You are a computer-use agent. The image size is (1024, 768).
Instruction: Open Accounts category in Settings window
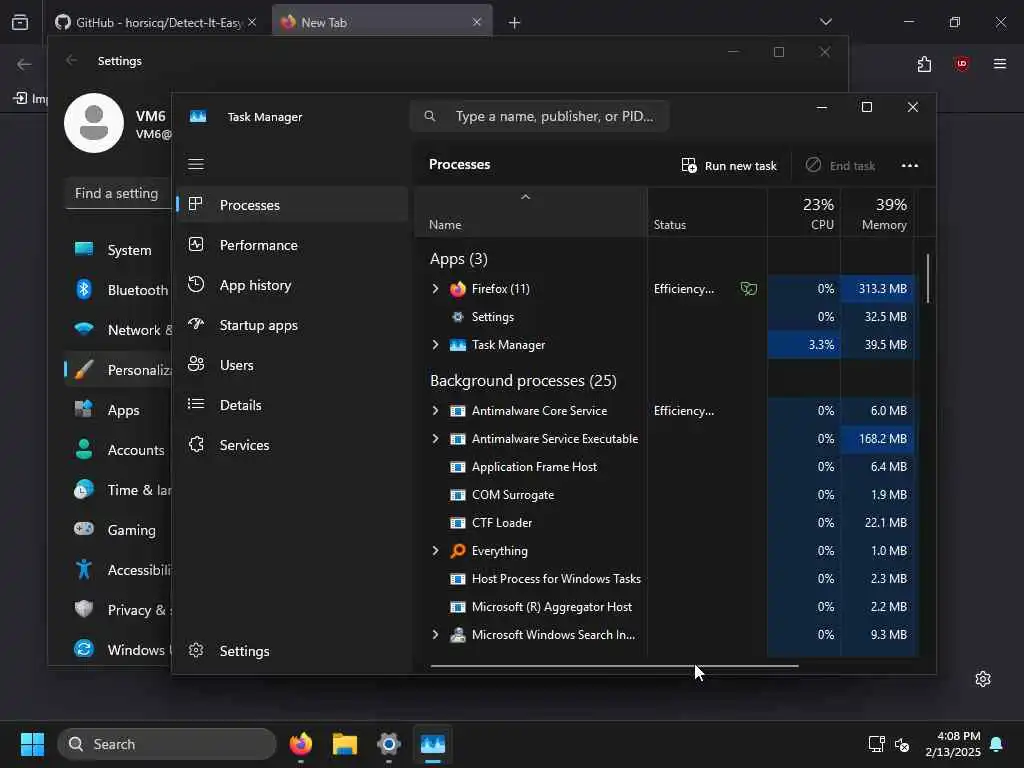point(119,450)
